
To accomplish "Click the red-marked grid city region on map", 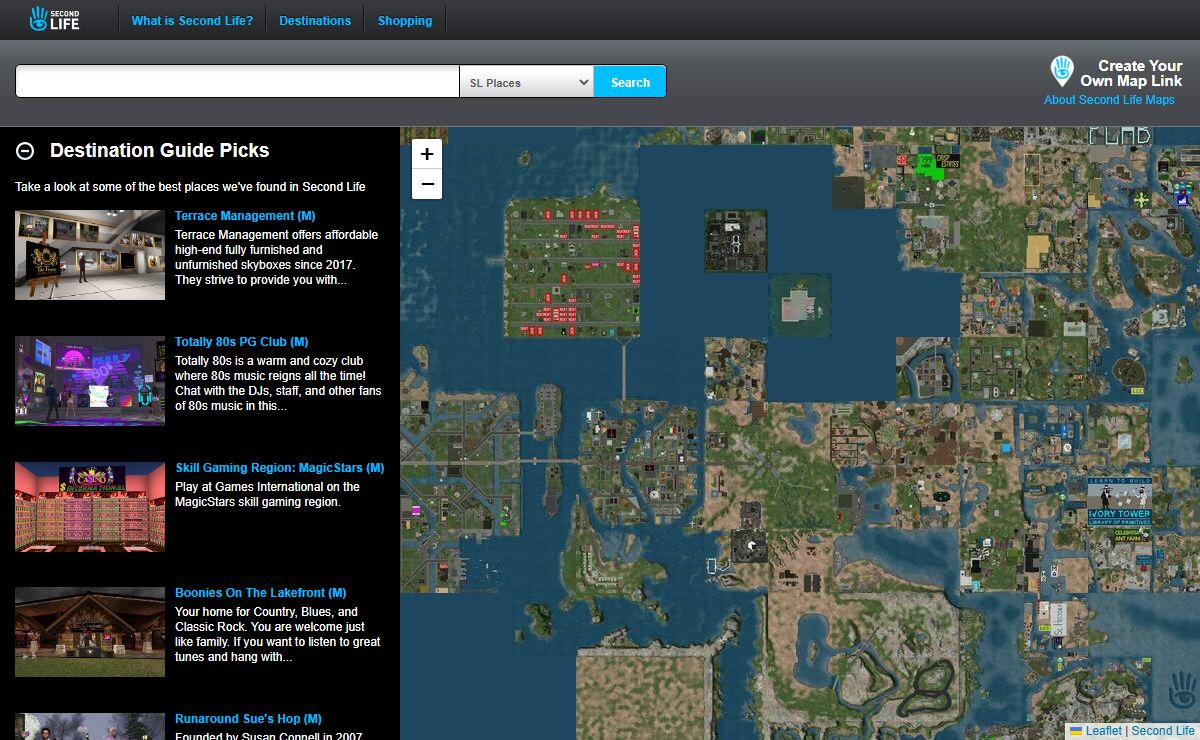I will point(570,267).
